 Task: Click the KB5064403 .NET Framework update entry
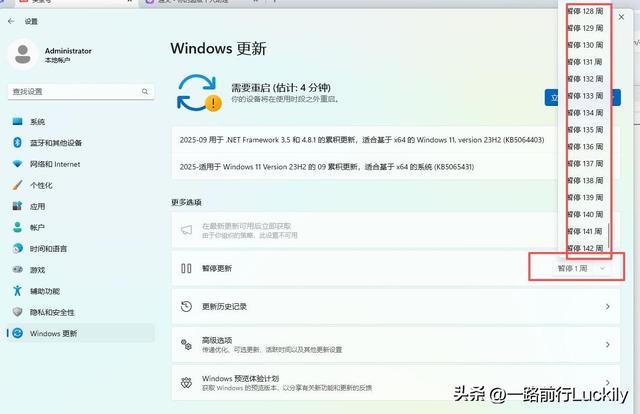pos(362,140)
